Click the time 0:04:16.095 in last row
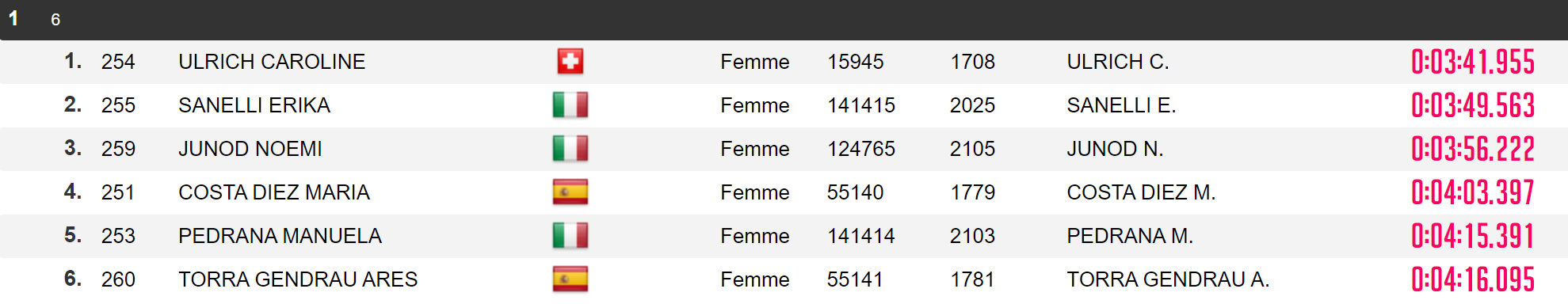The image size is (1568, 304). pos(1473,279)
